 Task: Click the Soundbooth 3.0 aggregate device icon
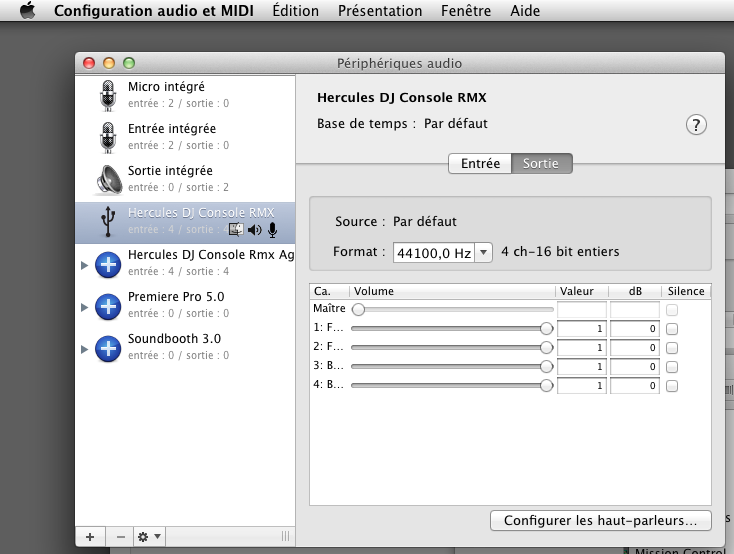108,349
